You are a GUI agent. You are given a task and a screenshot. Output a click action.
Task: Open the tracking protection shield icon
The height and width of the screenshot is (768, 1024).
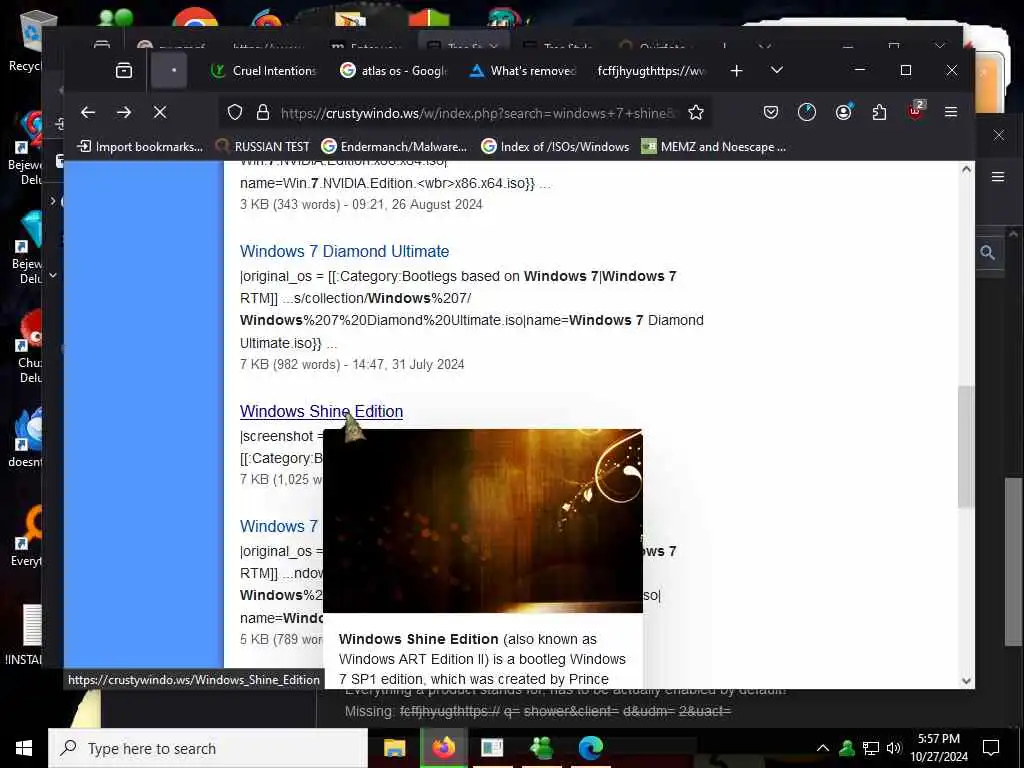click(x=235, y=113)
